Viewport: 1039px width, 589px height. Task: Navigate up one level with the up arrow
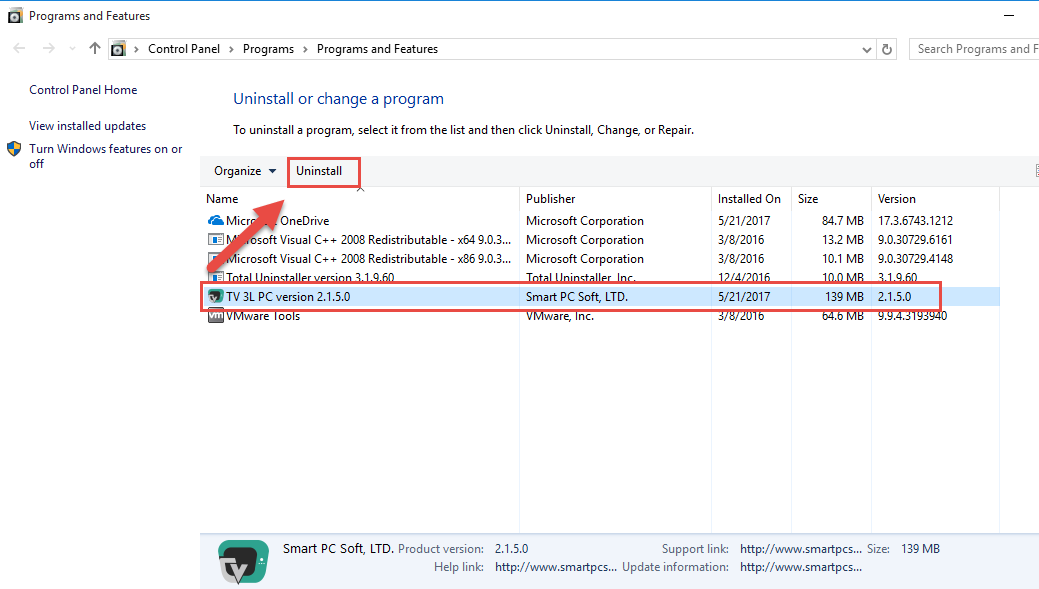point(95,48)
